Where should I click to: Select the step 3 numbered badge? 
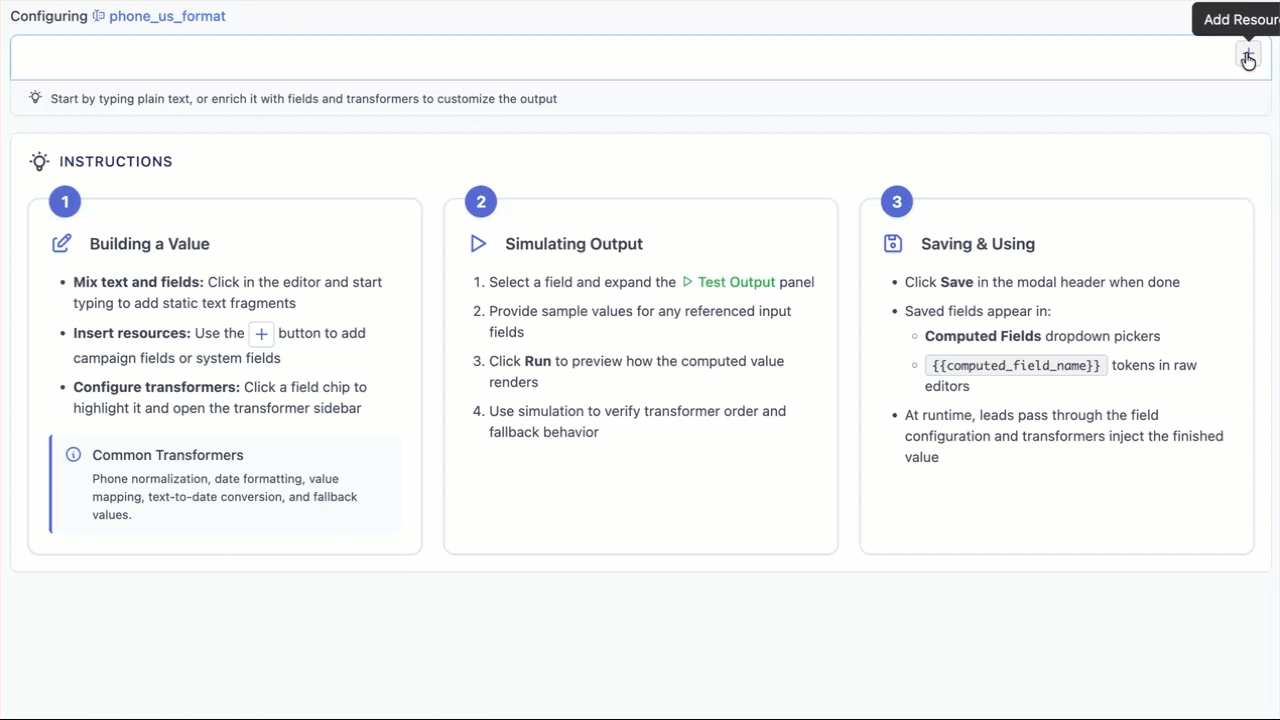(x=896, y=202)
